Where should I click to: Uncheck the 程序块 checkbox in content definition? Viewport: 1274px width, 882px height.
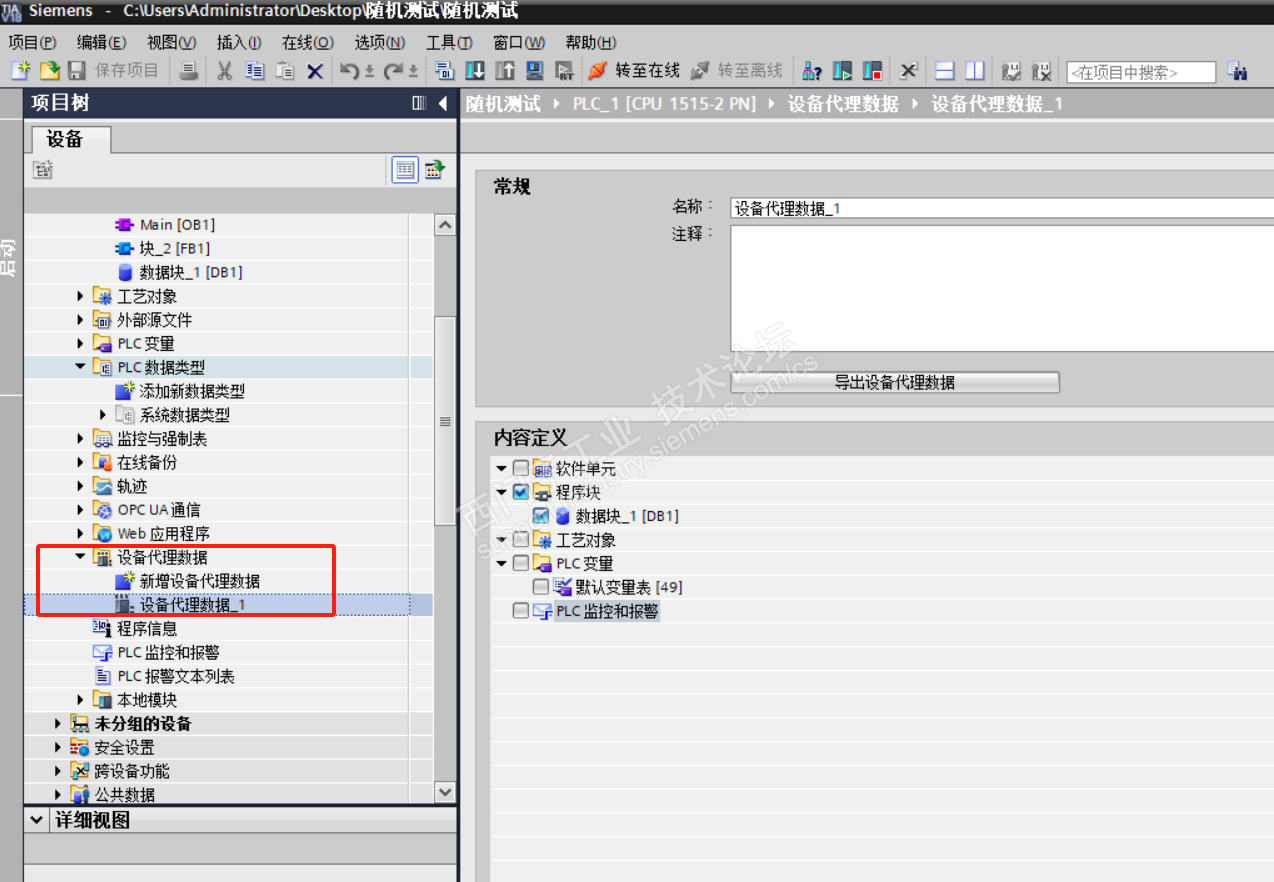pos(520,492)
